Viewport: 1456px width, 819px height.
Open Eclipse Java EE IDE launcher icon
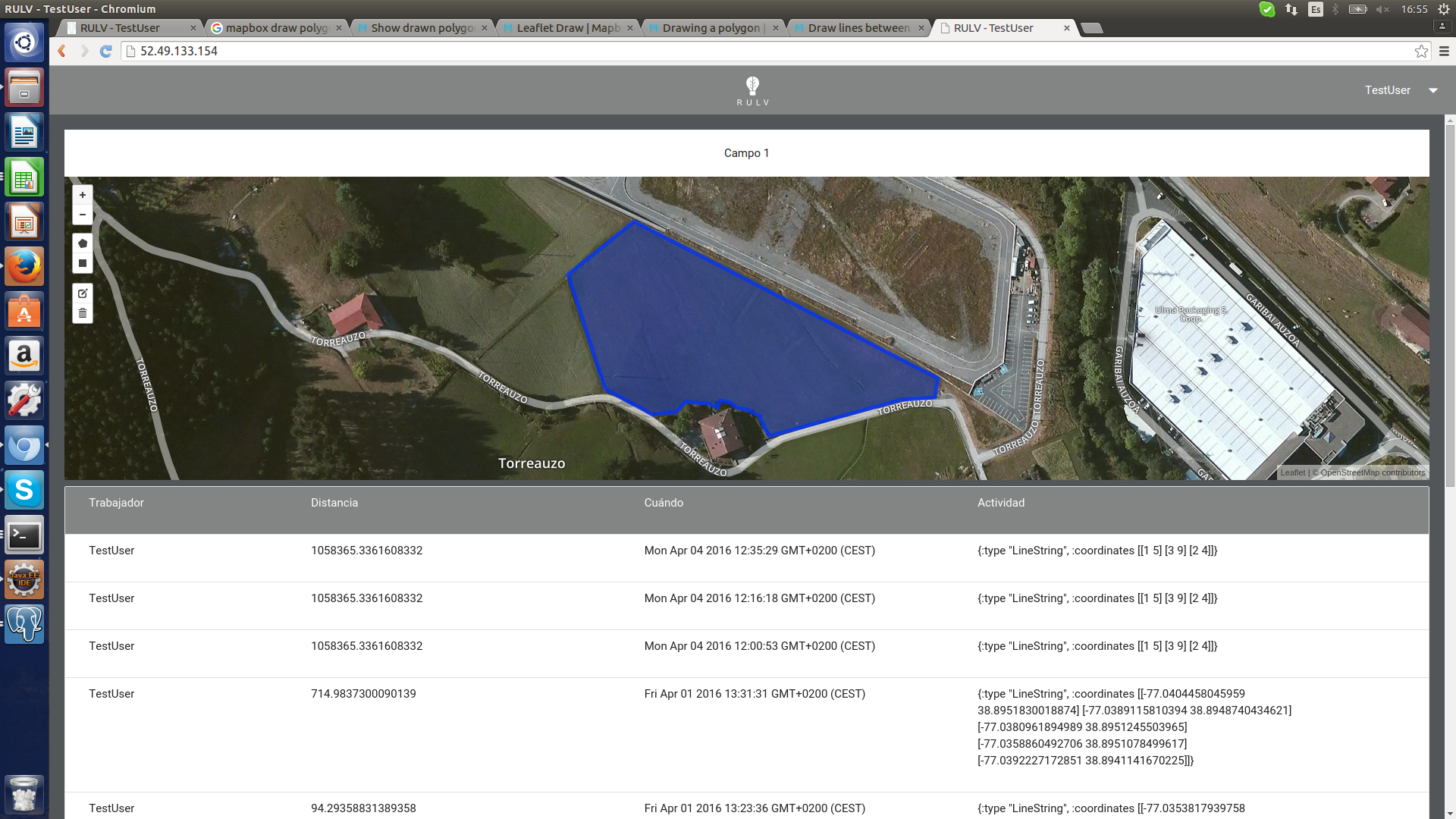pyautogui.click(x=24, y=579)
